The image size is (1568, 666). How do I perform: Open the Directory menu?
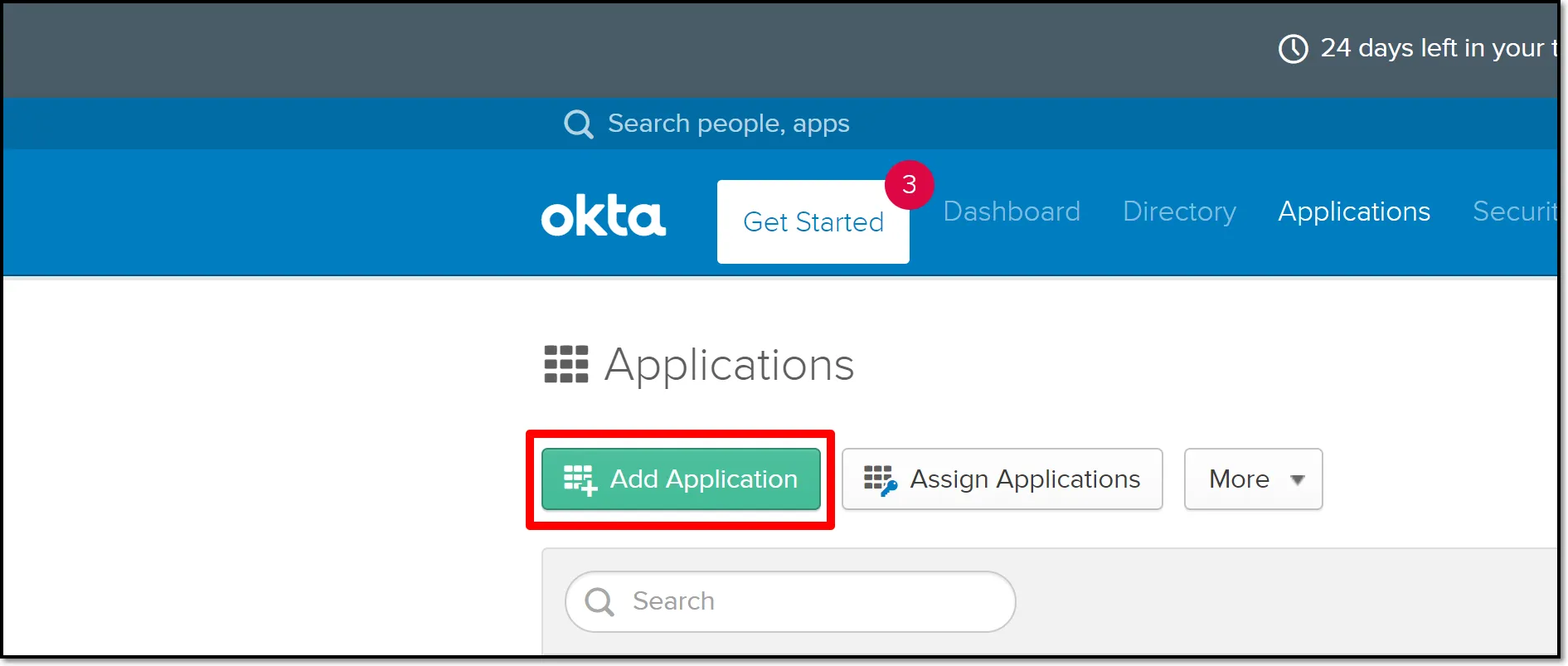click(x=1179, y=211)
